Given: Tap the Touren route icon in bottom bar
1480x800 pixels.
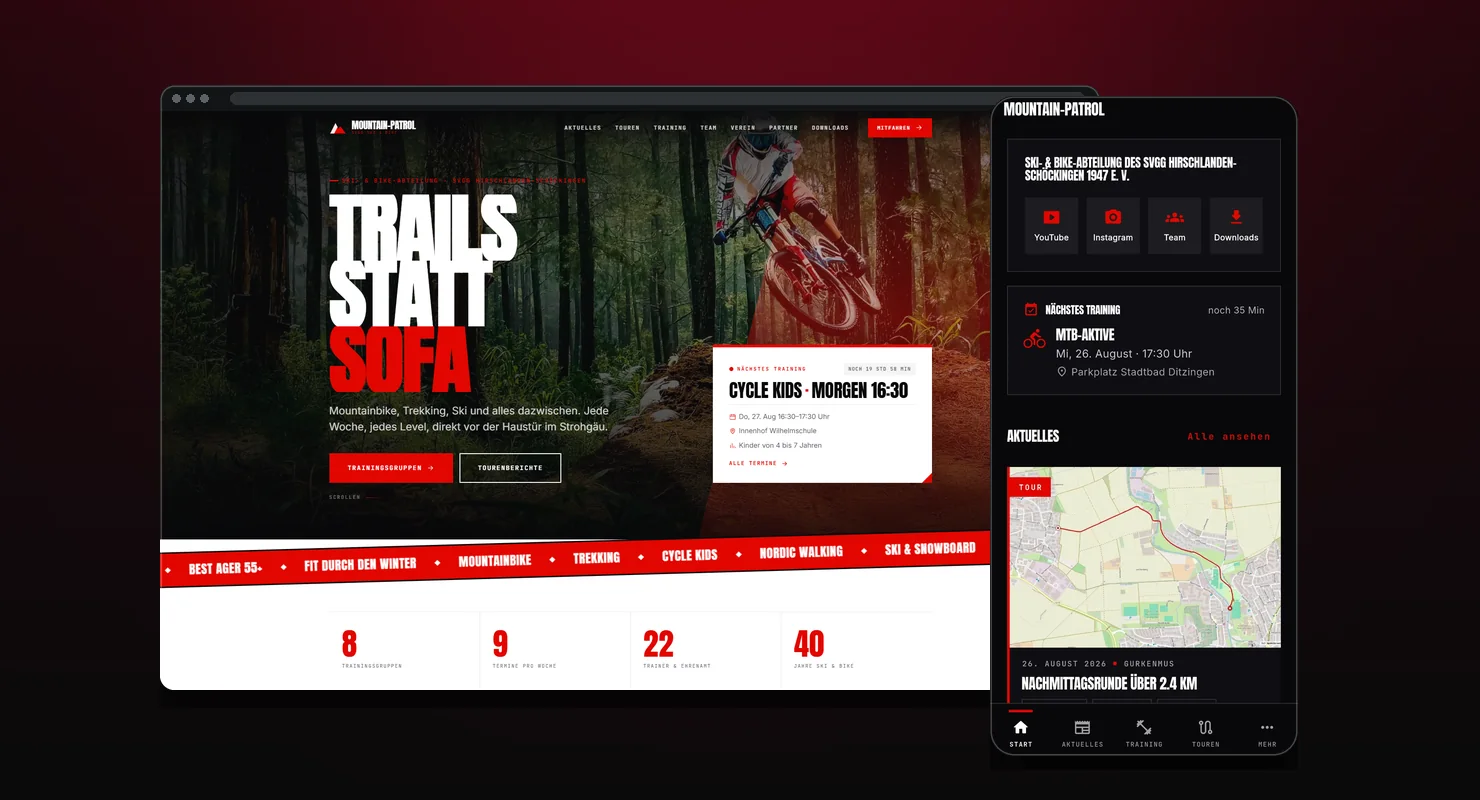Looking at the screenshot, I should (x=1206, y=727).
